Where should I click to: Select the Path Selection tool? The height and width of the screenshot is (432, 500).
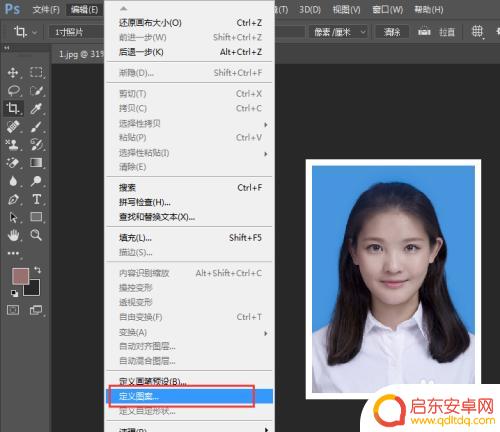(x=13, y=217)
